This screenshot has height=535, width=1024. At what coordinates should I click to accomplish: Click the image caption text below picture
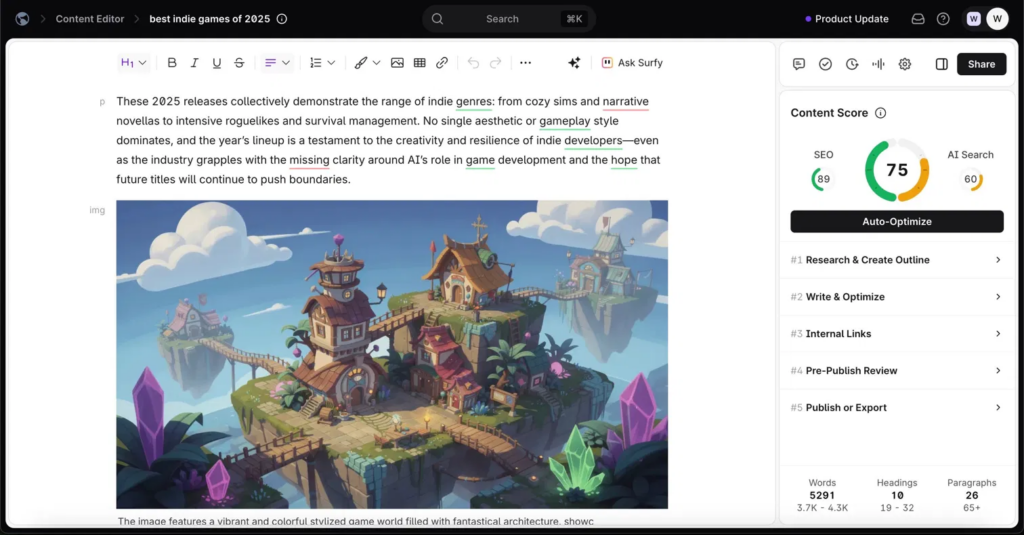tap(356, 521)
